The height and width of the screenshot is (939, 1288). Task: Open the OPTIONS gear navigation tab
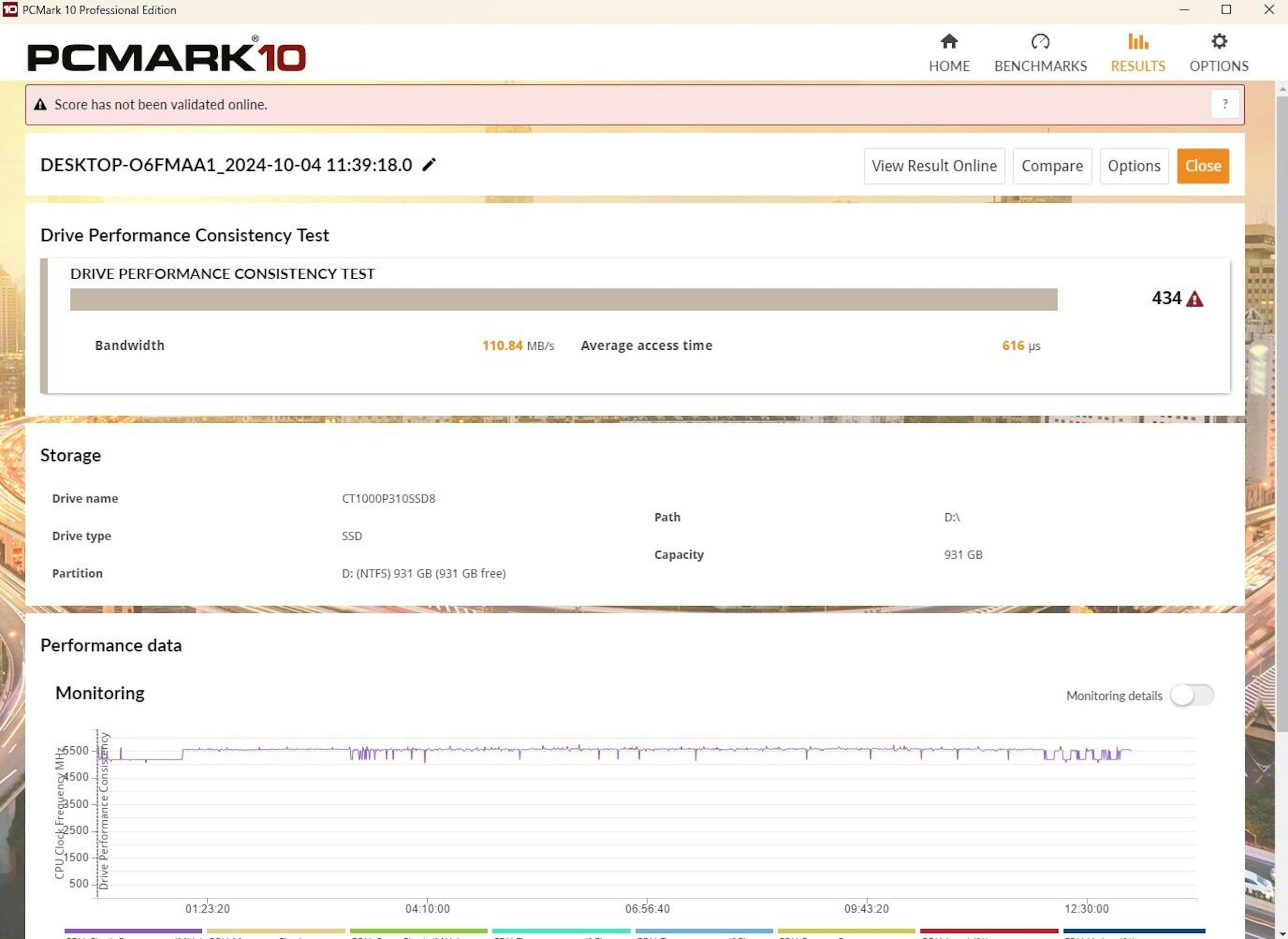[1219, 53]
